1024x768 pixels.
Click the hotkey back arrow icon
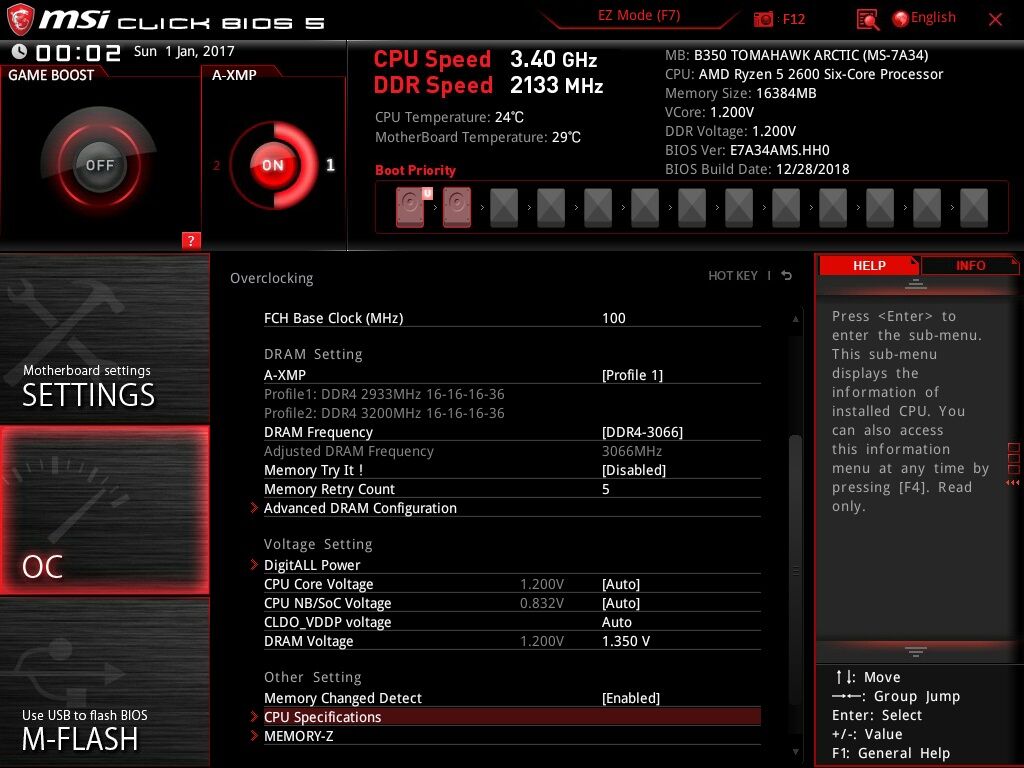[x=787, y=276]
